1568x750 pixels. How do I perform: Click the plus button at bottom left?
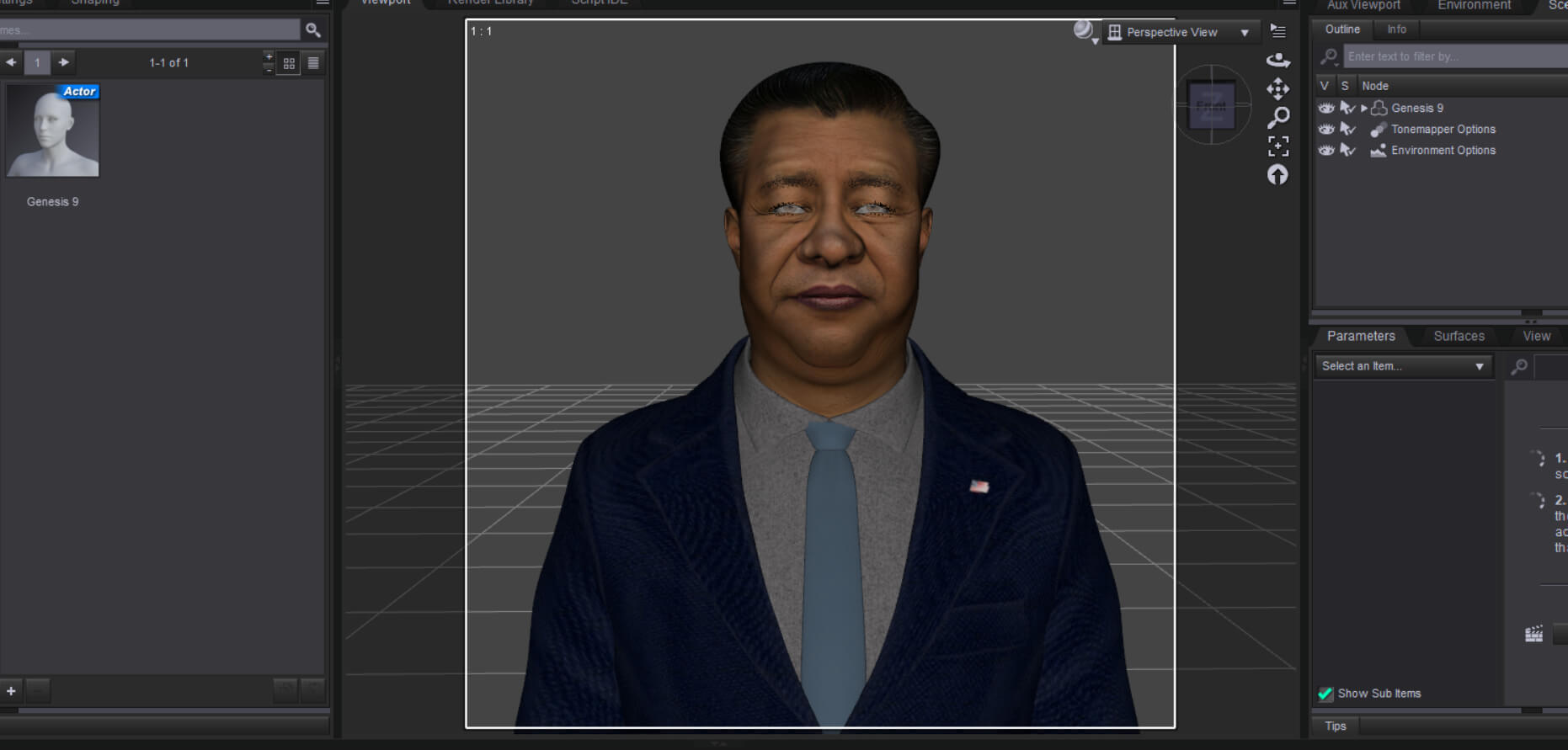[x=11, y=691]
